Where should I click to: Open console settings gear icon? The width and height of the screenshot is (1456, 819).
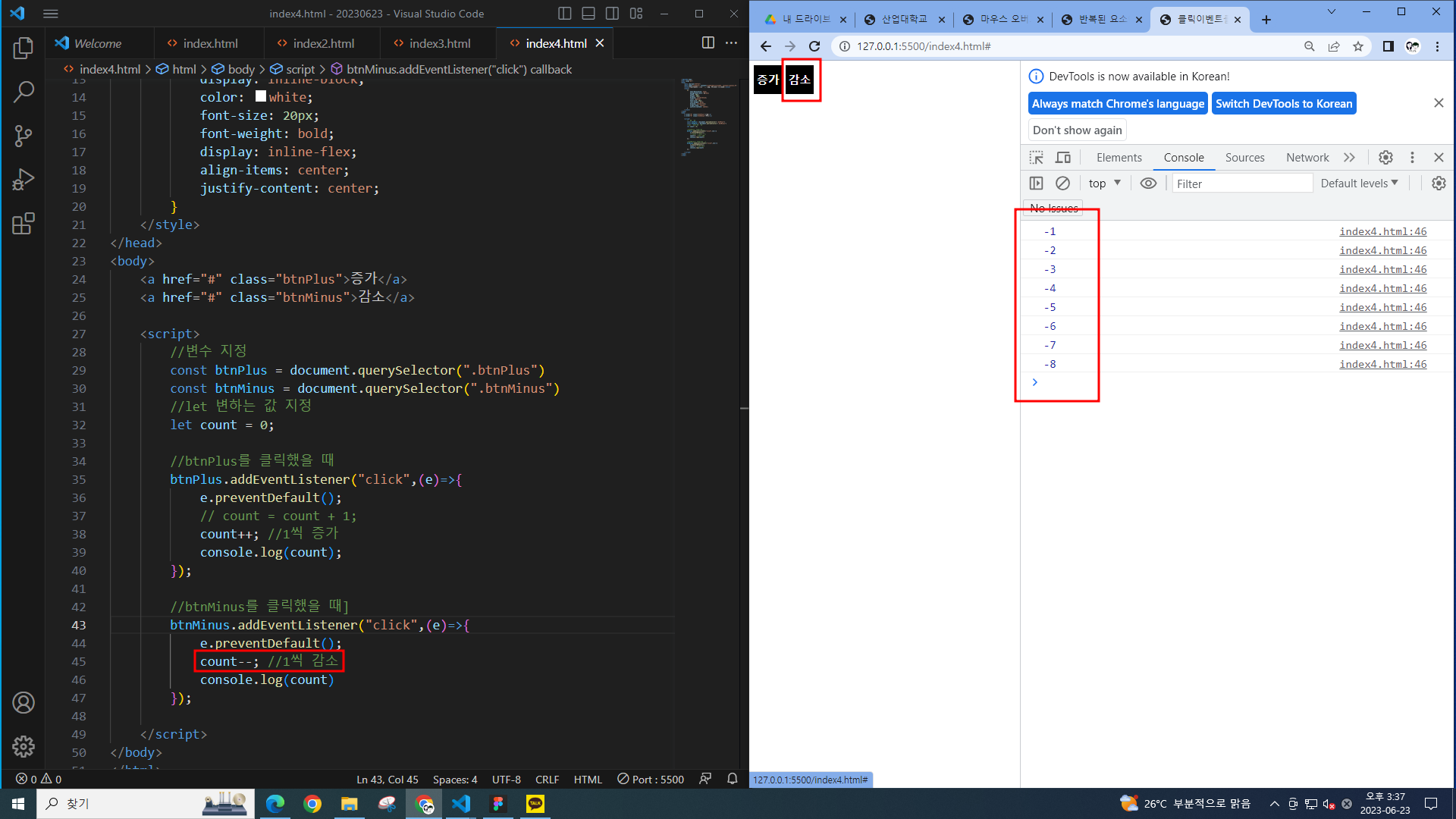pyautogui.click(x=1438, y=184)
